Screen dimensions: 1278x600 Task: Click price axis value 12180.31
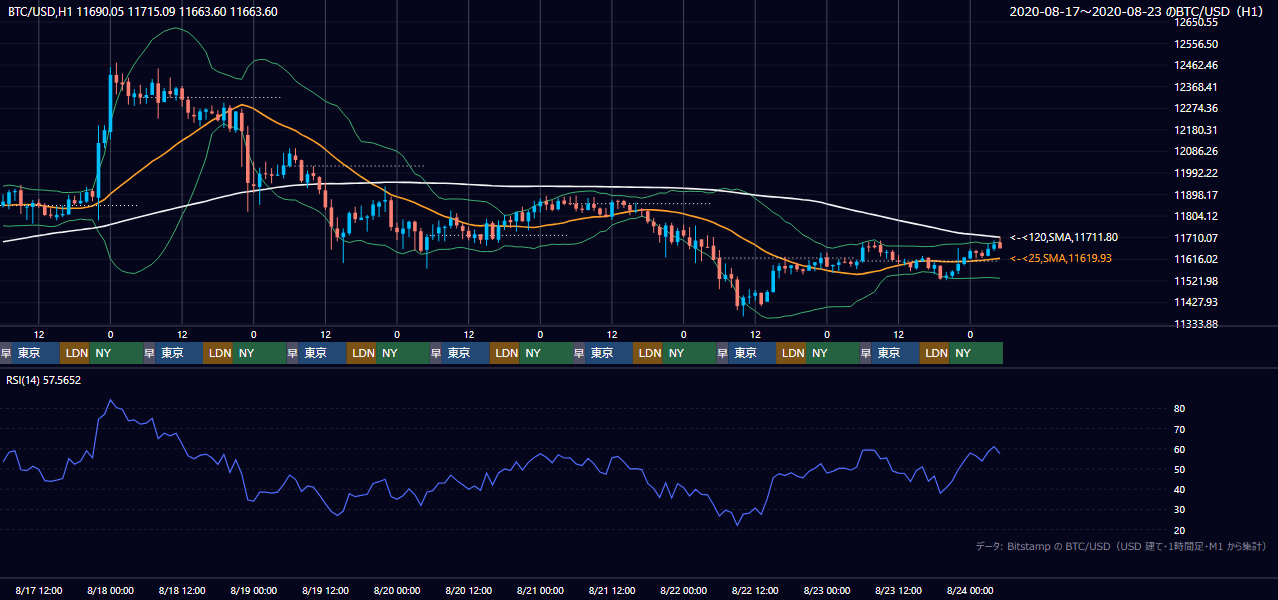1195,130
